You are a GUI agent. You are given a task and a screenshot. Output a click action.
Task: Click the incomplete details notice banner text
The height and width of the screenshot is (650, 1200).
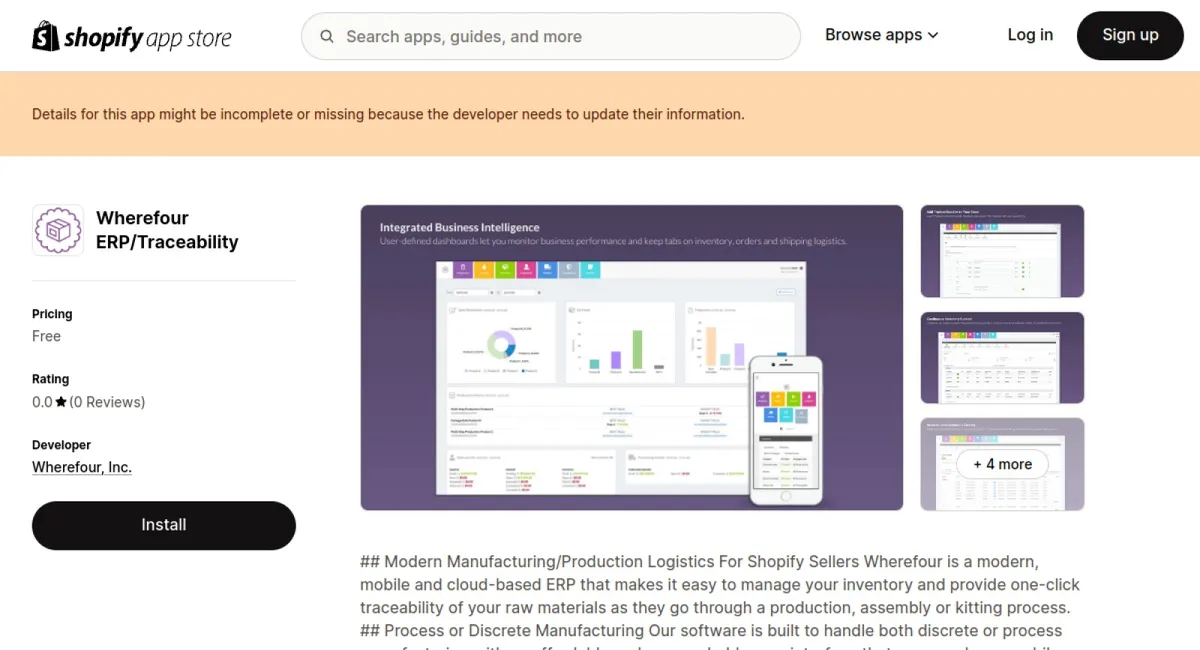click(388, 114)
